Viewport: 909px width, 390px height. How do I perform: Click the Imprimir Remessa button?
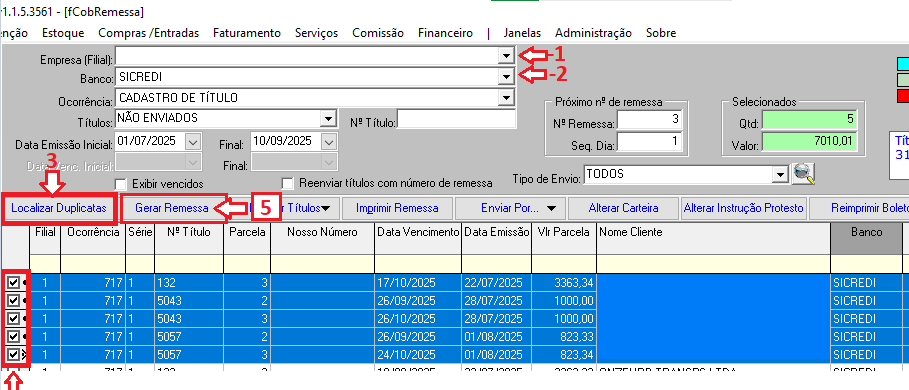click(x=397, y=208)
